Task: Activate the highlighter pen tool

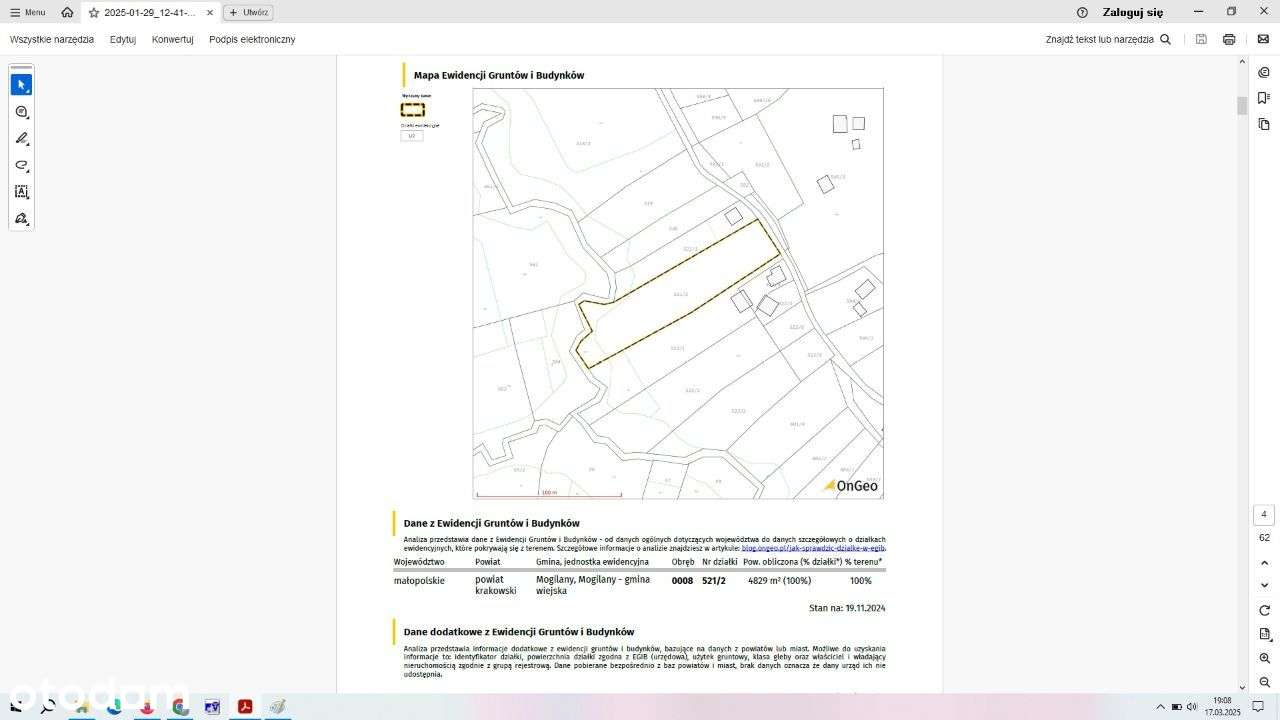Action: [21, 139]
